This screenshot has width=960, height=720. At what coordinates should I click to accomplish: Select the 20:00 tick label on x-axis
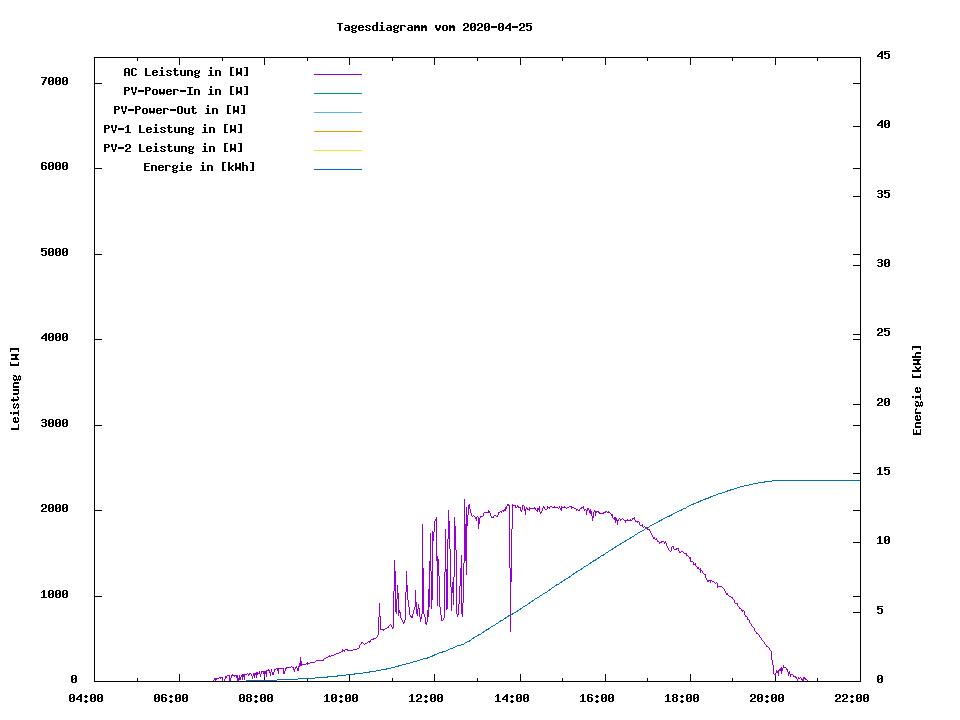[767, 698]
